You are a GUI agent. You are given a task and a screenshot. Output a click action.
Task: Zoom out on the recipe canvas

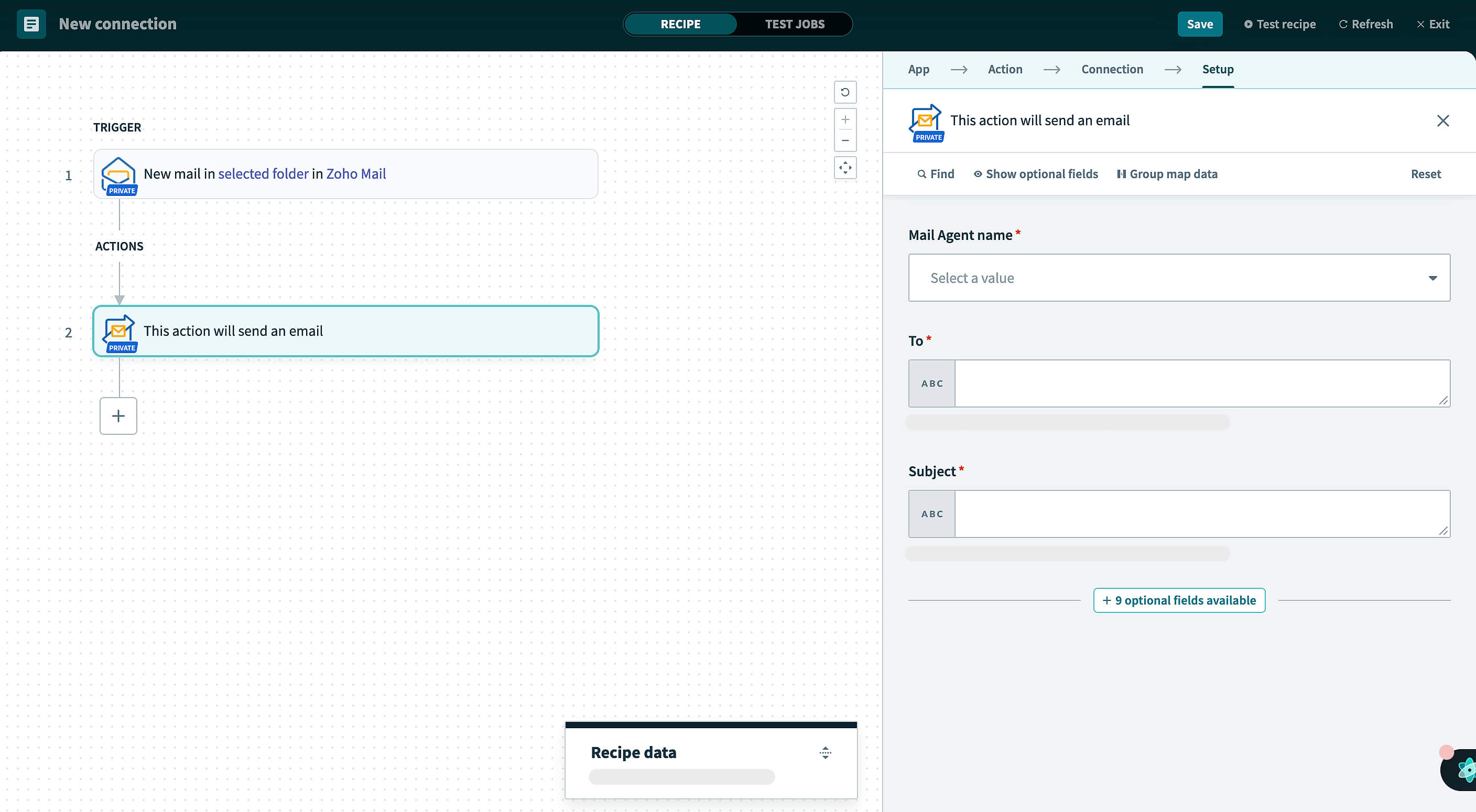click(845, 140)
